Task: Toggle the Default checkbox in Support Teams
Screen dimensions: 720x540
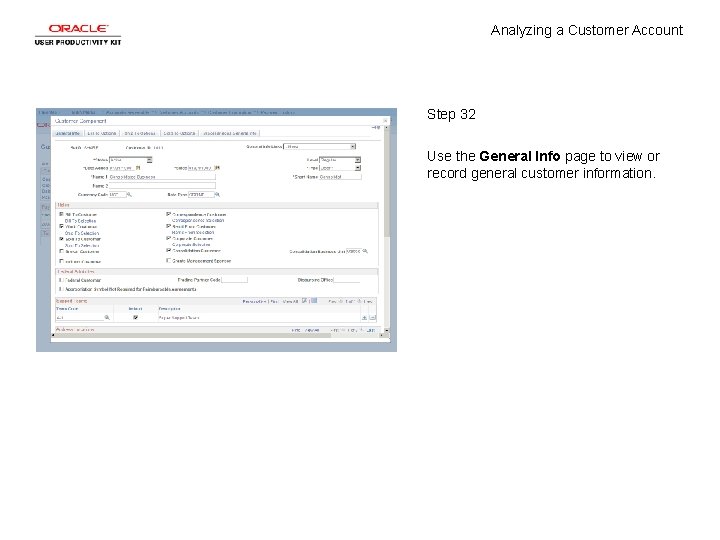Action: [x=135, y=317]
